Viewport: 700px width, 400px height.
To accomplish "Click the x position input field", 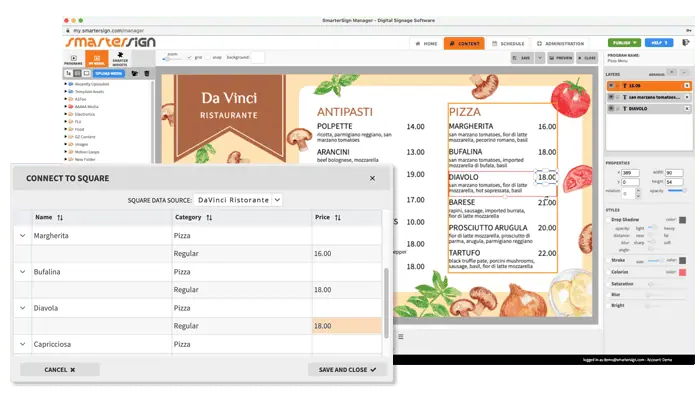I will pyautogui.click(x=630, y=173).
